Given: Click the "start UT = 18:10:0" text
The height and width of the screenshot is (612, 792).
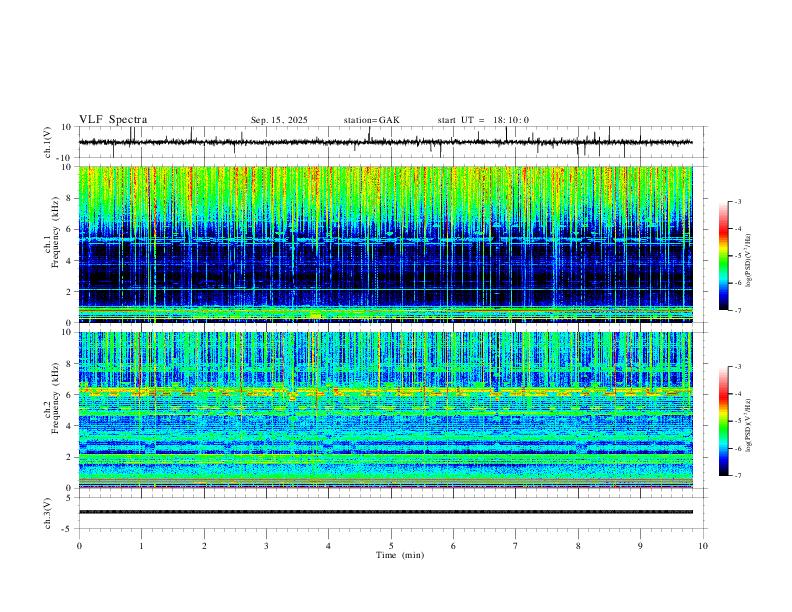Looking at the screenshot, I should 483,120.
